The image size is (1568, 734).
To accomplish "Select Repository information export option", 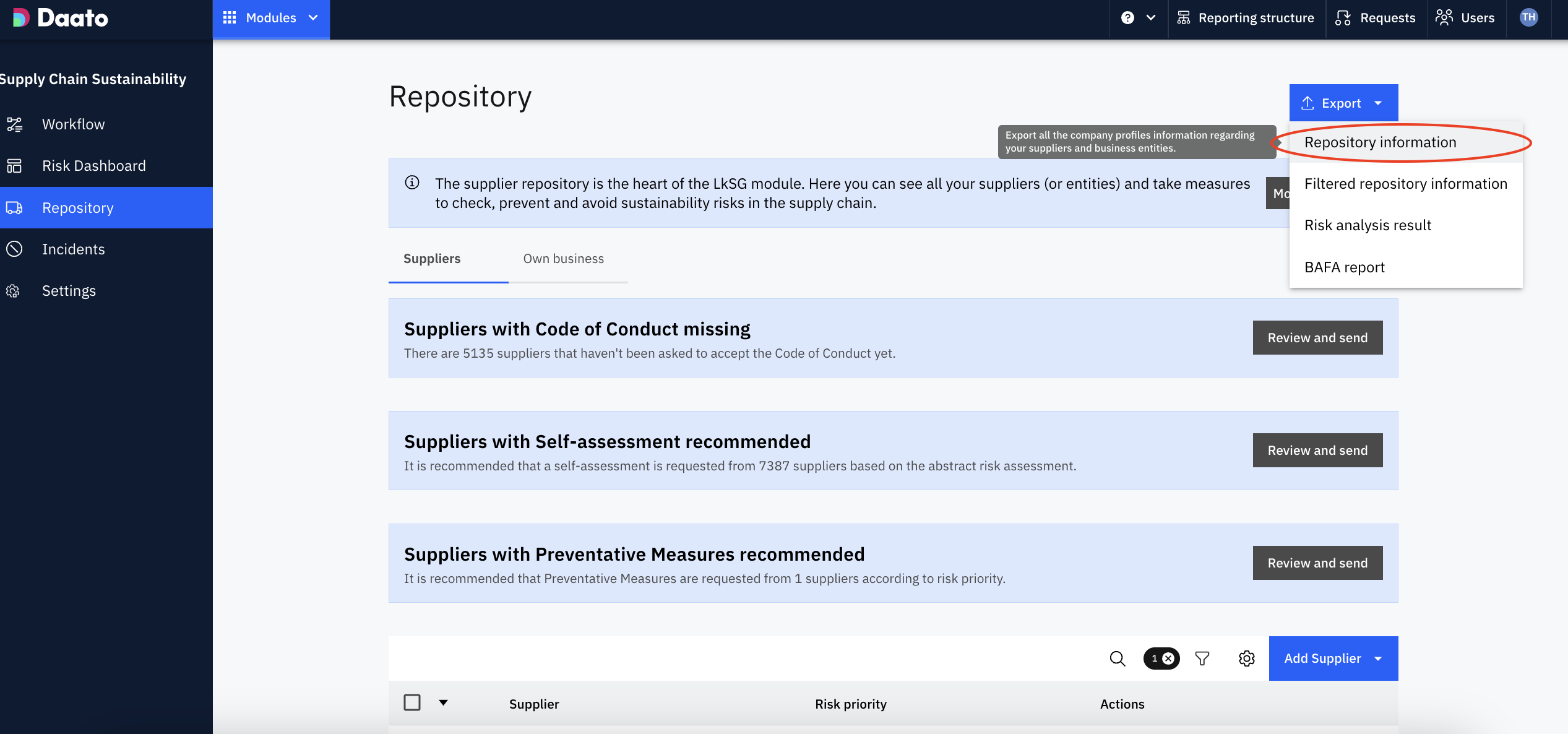I will point(1380,142).
